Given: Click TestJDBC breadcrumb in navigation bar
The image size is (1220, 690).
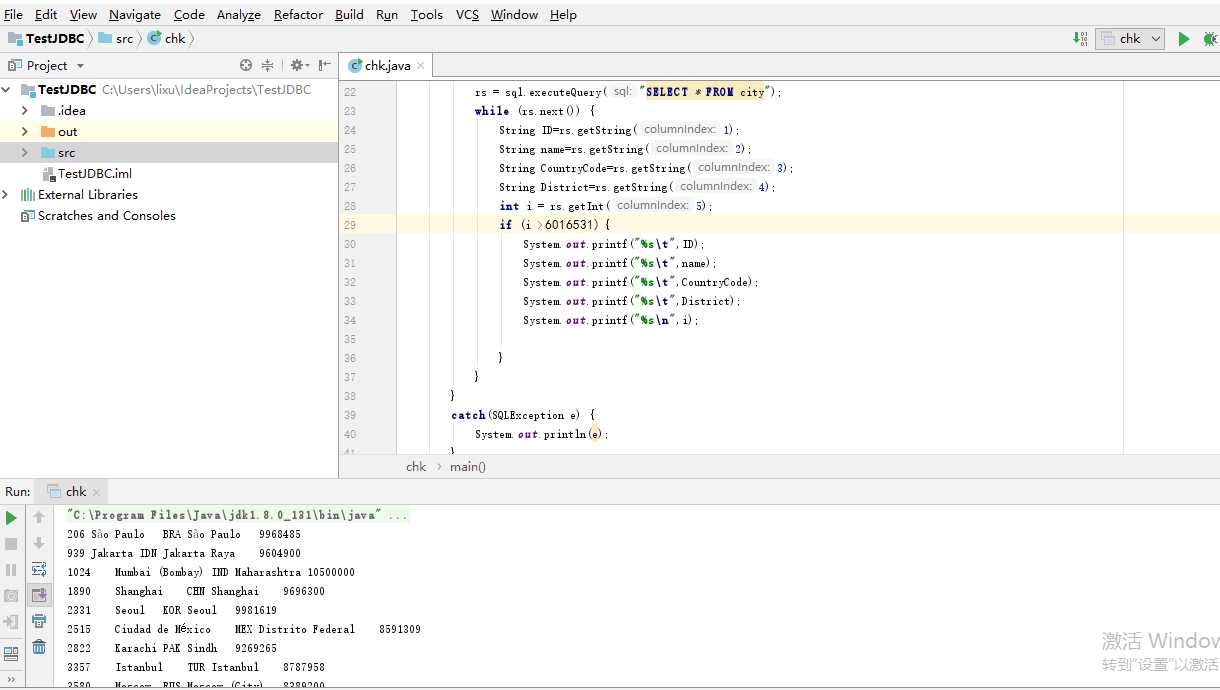Looking at the screenshot, I should [x=47, y=38].
